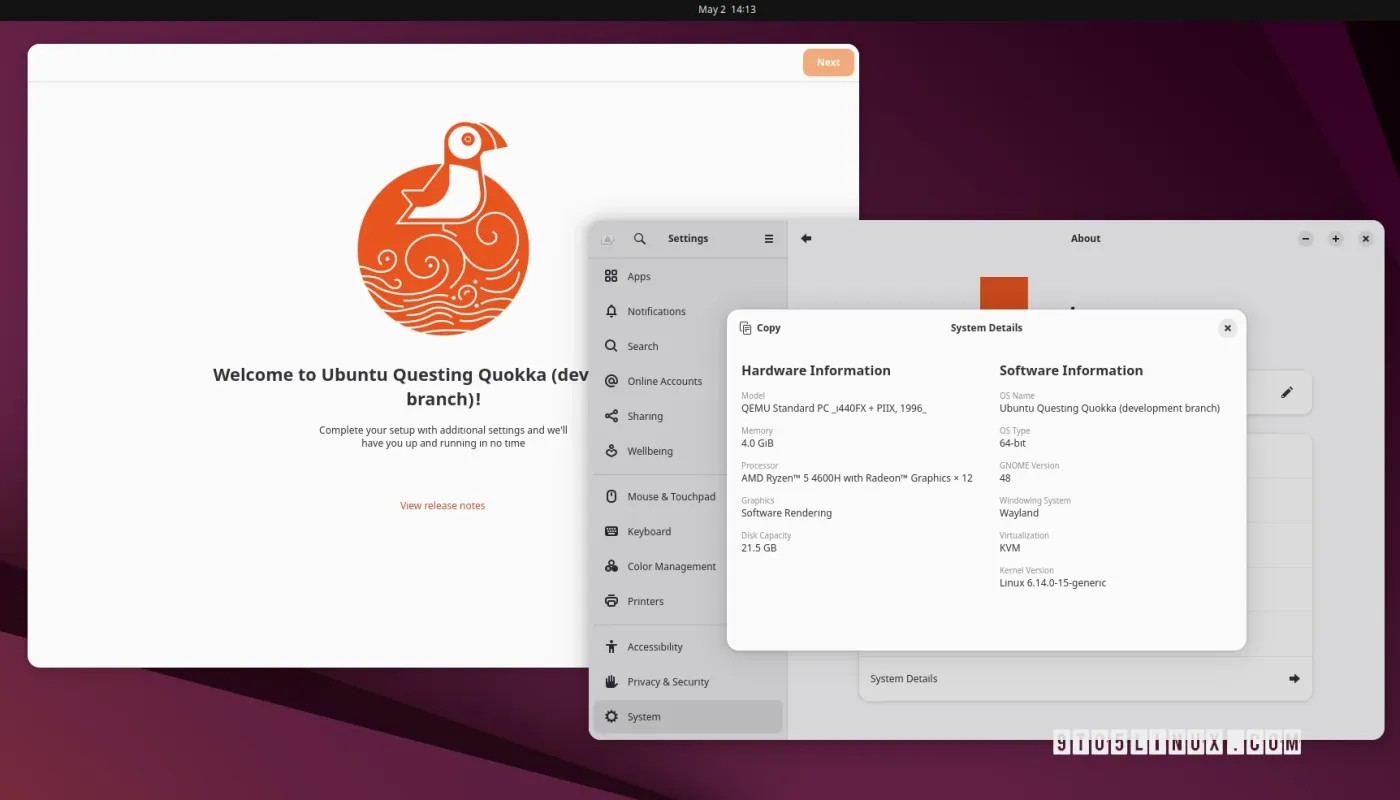
Task: Open Online Accounts settings
Action: pos(664,381)
